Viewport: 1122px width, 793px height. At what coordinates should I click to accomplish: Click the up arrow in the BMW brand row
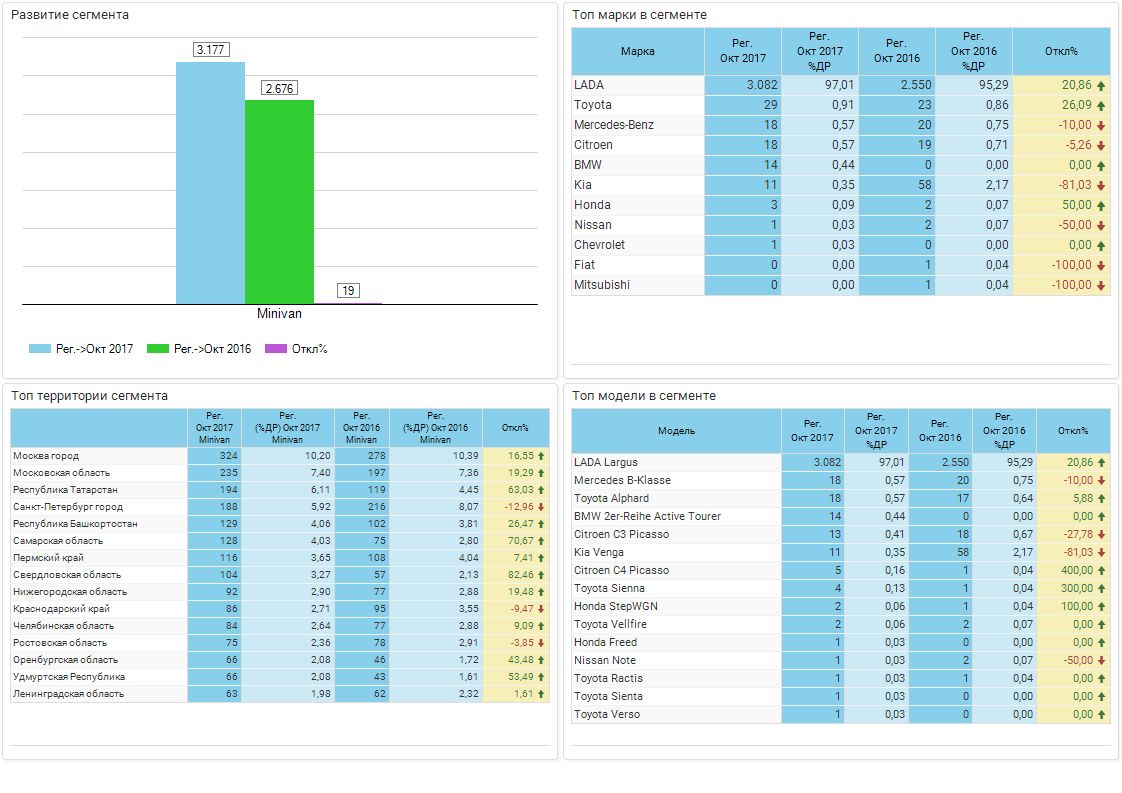pyautogui.click(x=1101, y=166)
